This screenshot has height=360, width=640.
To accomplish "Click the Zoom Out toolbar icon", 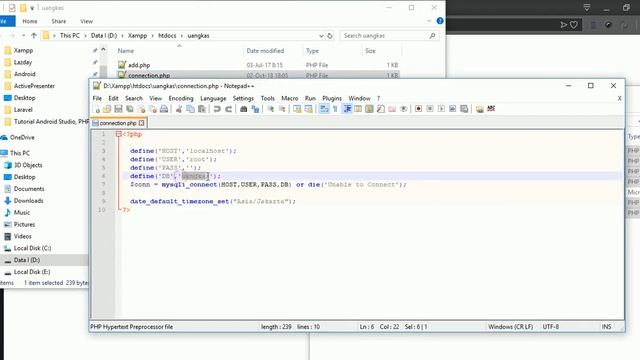I will 282,109.
